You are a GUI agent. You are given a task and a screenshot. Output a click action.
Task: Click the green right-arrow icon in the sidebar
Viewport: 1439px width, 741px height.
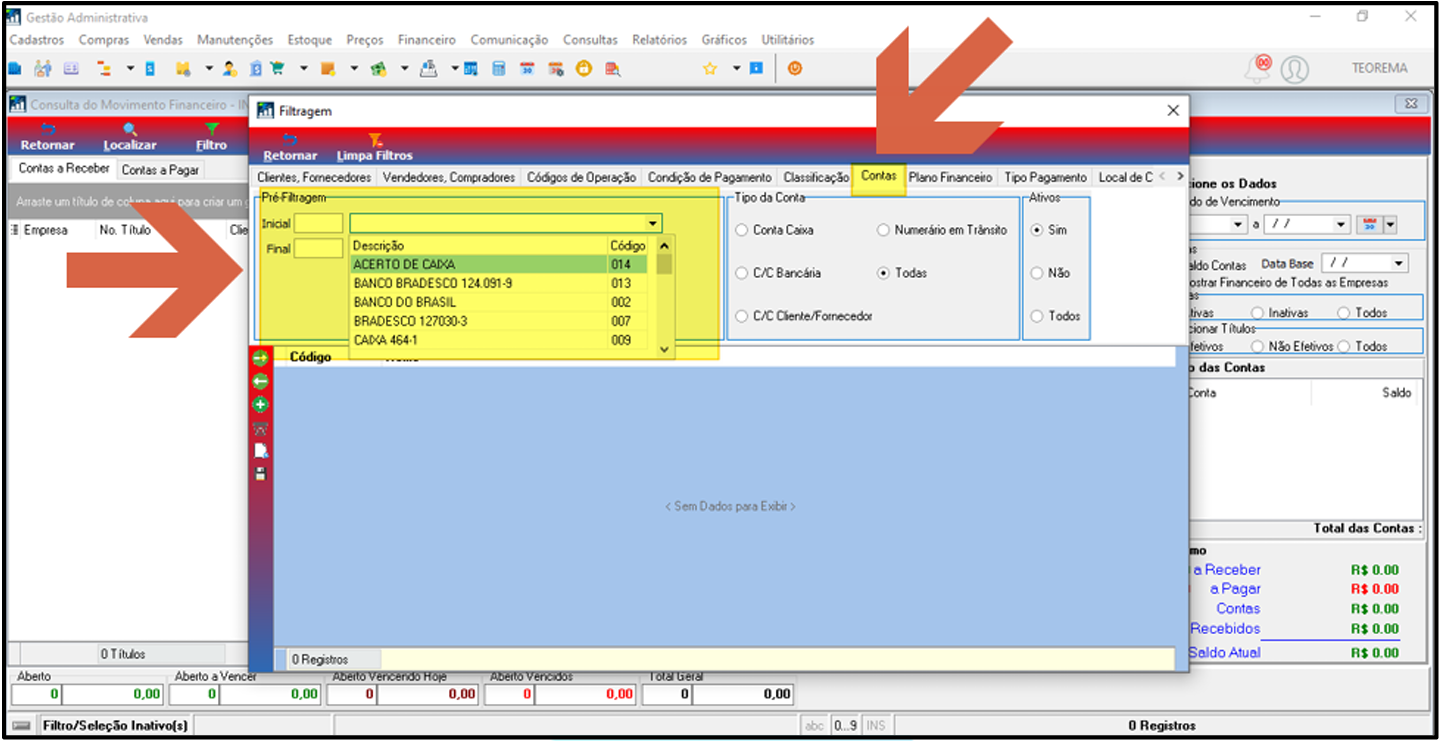pos(261,358)
